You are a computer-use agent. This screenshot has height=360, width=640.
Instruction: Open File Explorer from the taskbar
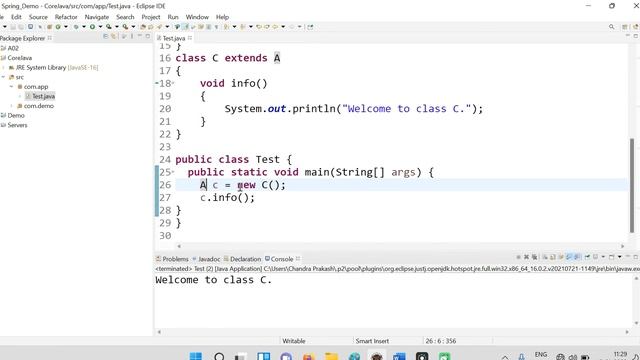(x=331, y=357)
